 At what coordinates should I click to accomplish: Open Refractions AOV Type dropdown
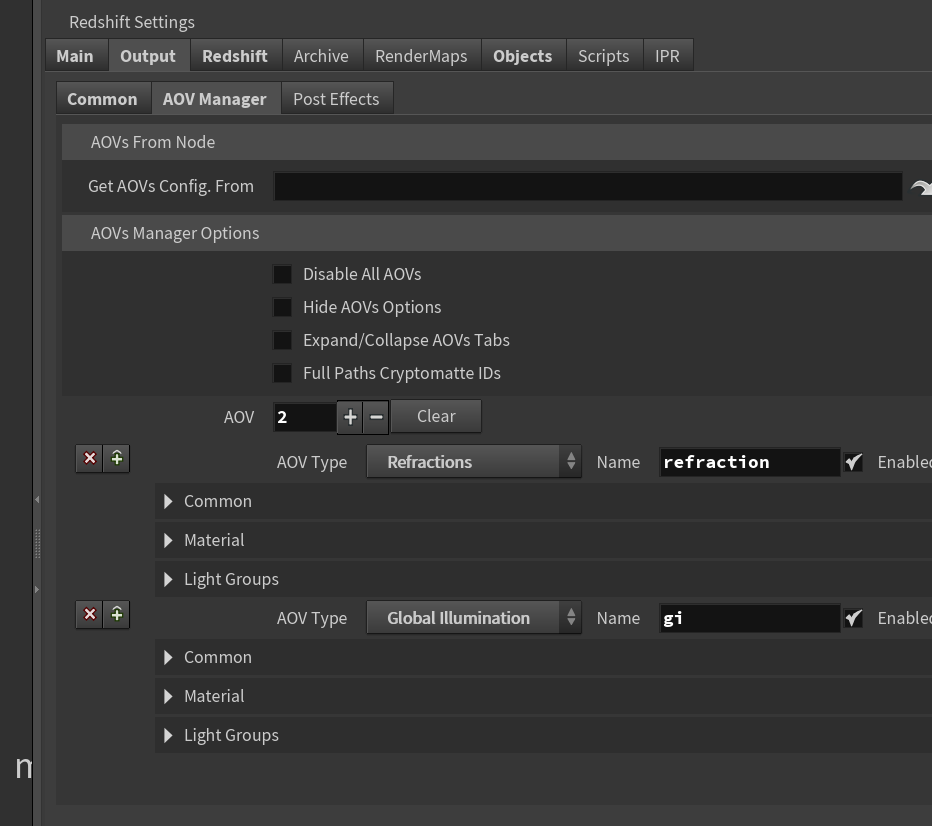pyautogui.click(x=474, y=462)
